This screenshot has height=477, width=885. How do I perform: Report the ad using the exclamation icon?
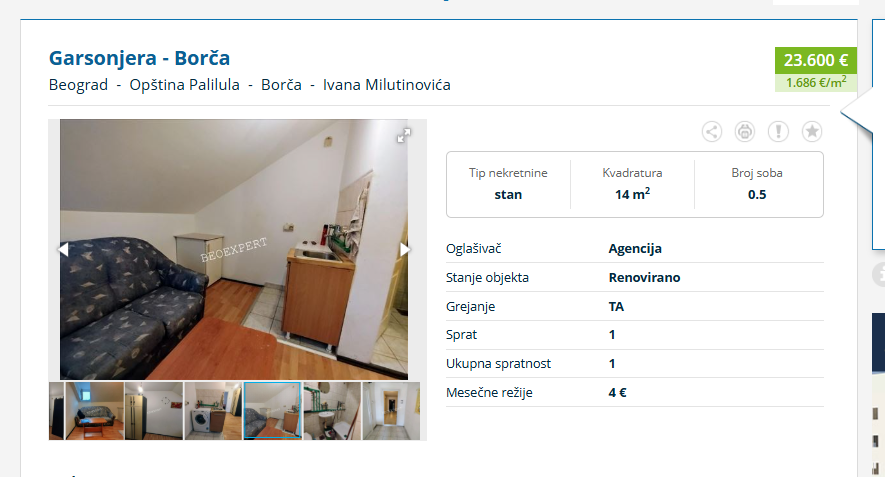[778, 132]
